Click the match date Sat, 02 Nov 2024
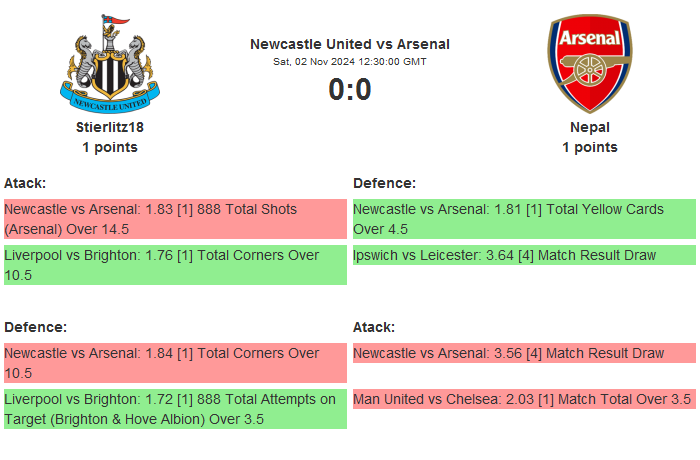Image resolution: width=700 pixels, height=460 pixels. click(x=350, y=62)
